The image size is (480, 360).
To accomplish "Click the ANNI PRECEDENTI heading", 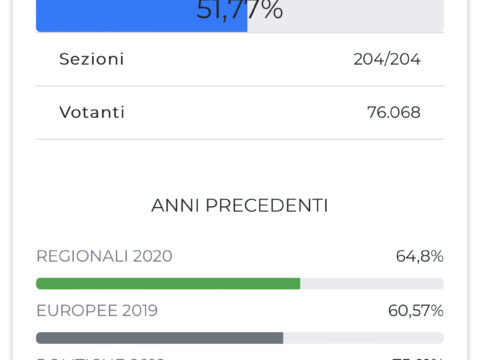I will point(240,205).
